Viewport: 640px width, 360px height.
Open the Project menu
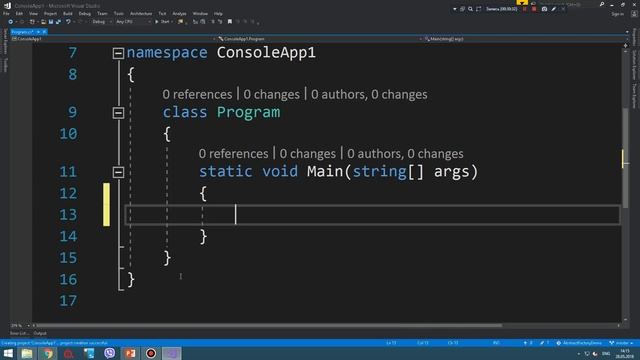(x=50, y=13)
